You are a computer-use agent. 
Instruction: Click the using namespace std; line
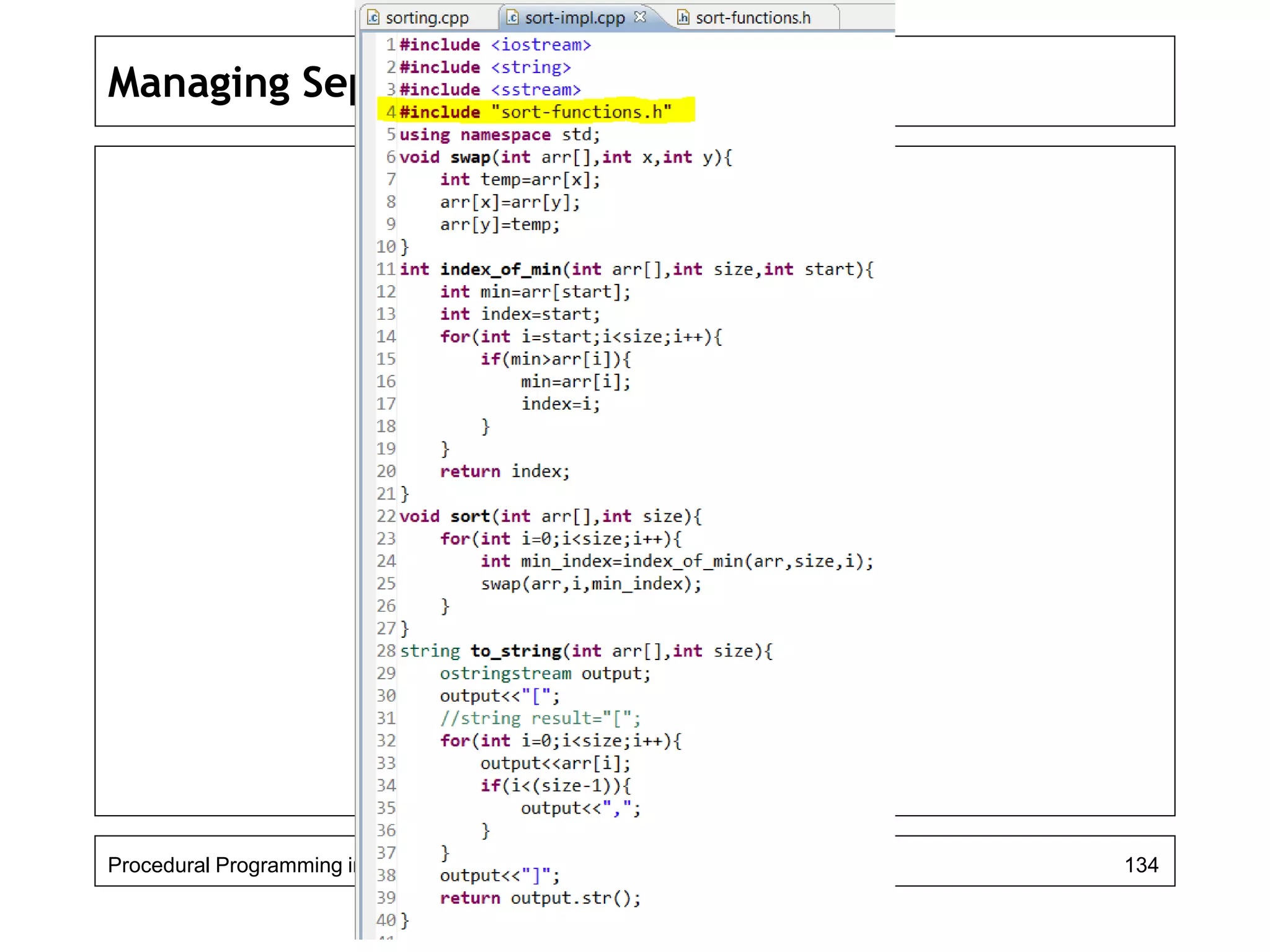[x=500, y=135]
